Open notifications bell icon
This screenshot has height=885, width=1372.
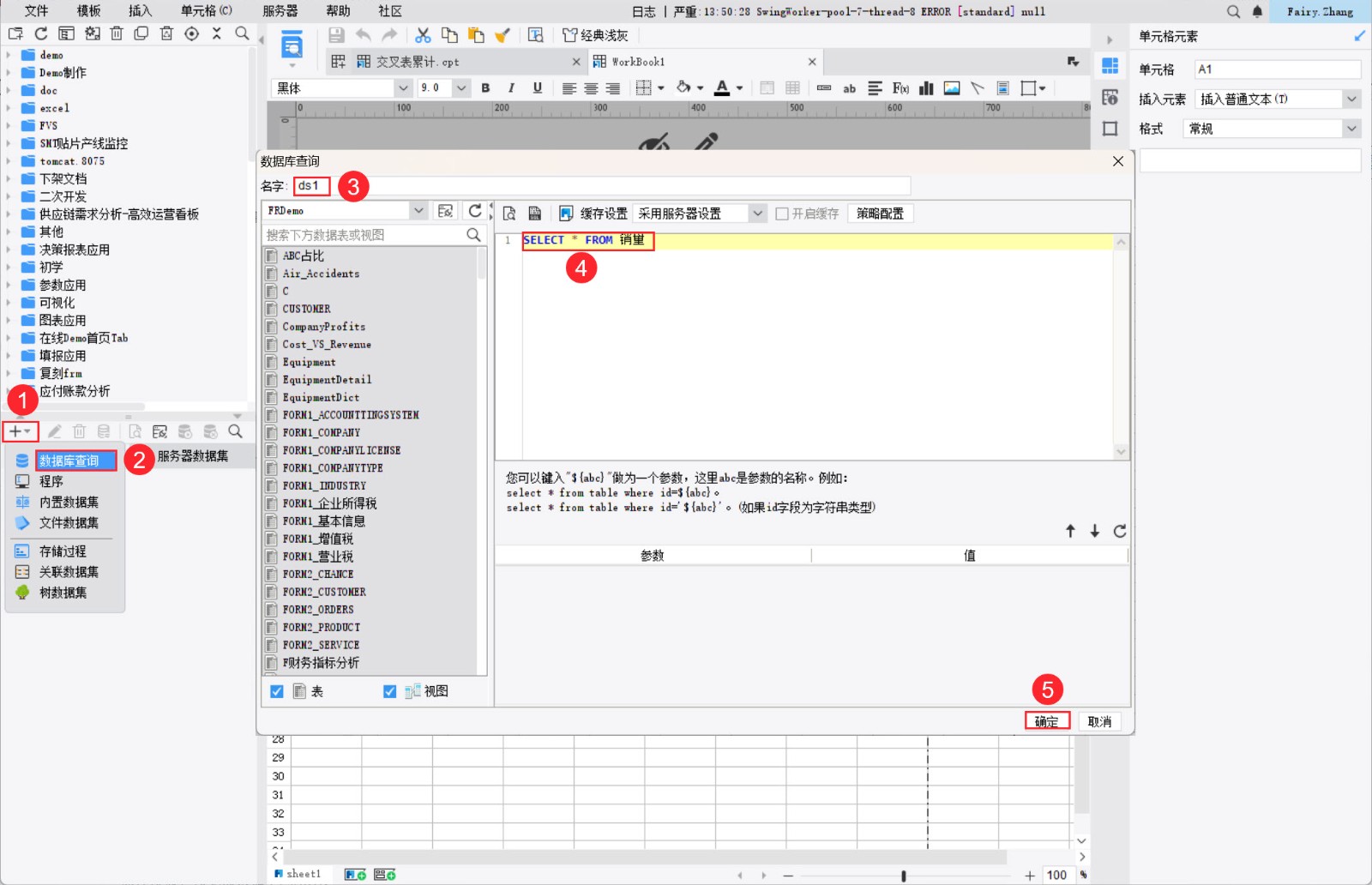1257,11
